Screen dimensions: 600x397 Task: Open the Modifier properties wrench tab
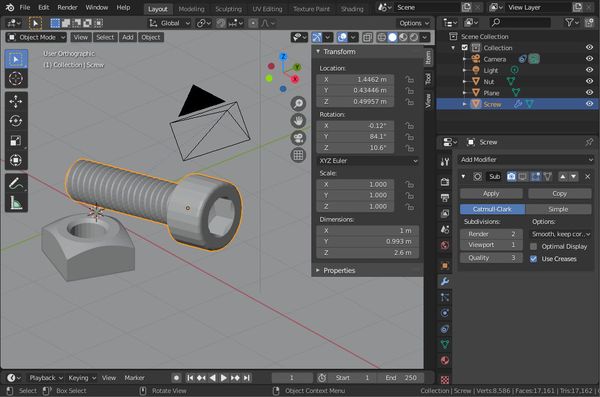point(445,282)
